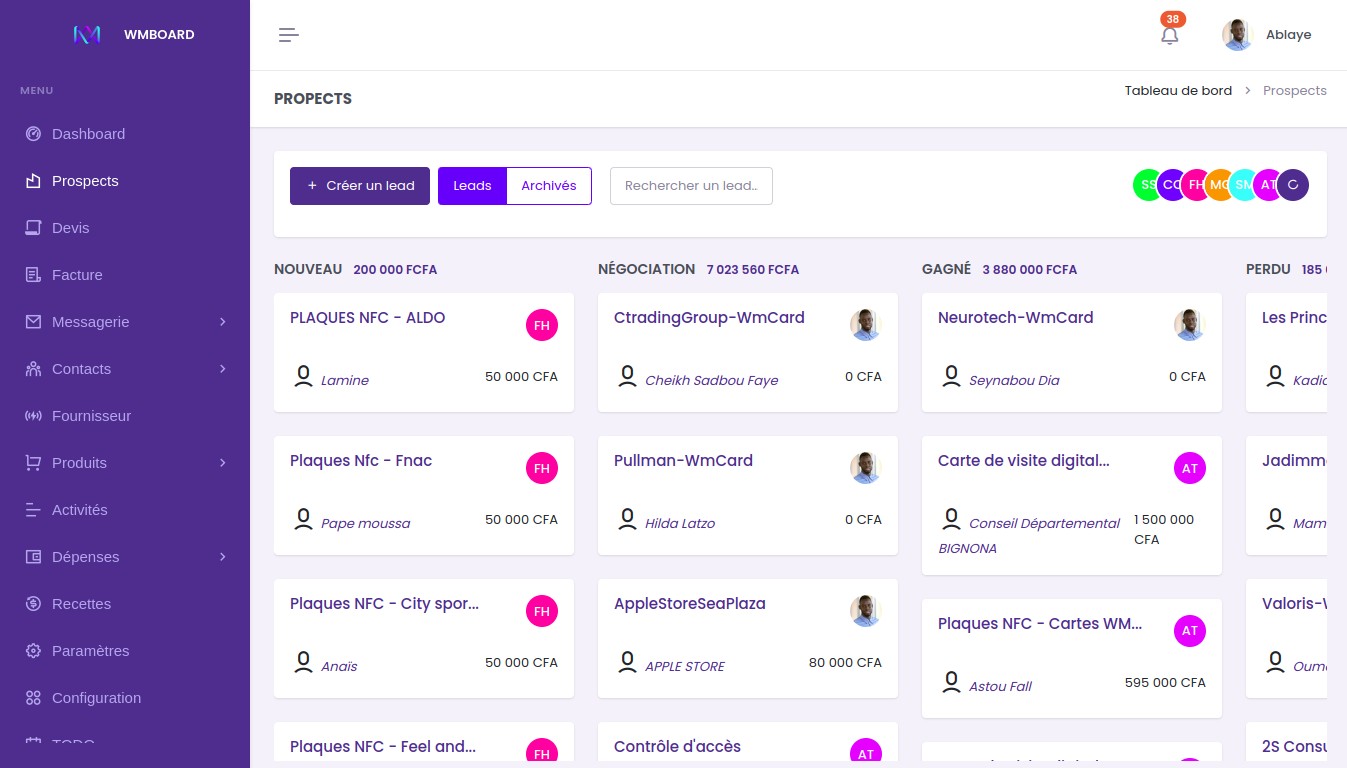Click the Devis laptop icon
This screenshot has width=1347, height=768.
(x=33, y=228)
